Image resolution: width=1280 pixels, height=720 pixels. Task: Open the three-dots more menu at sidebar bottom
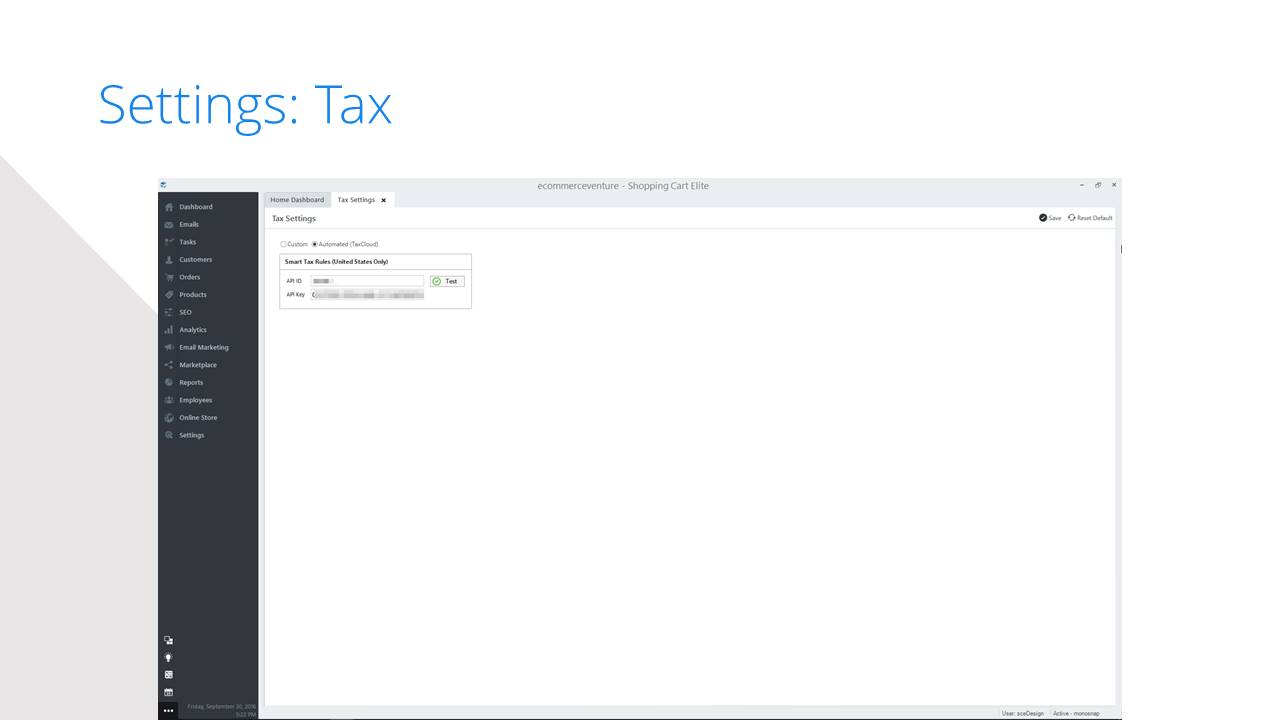(x=168, y=711)
